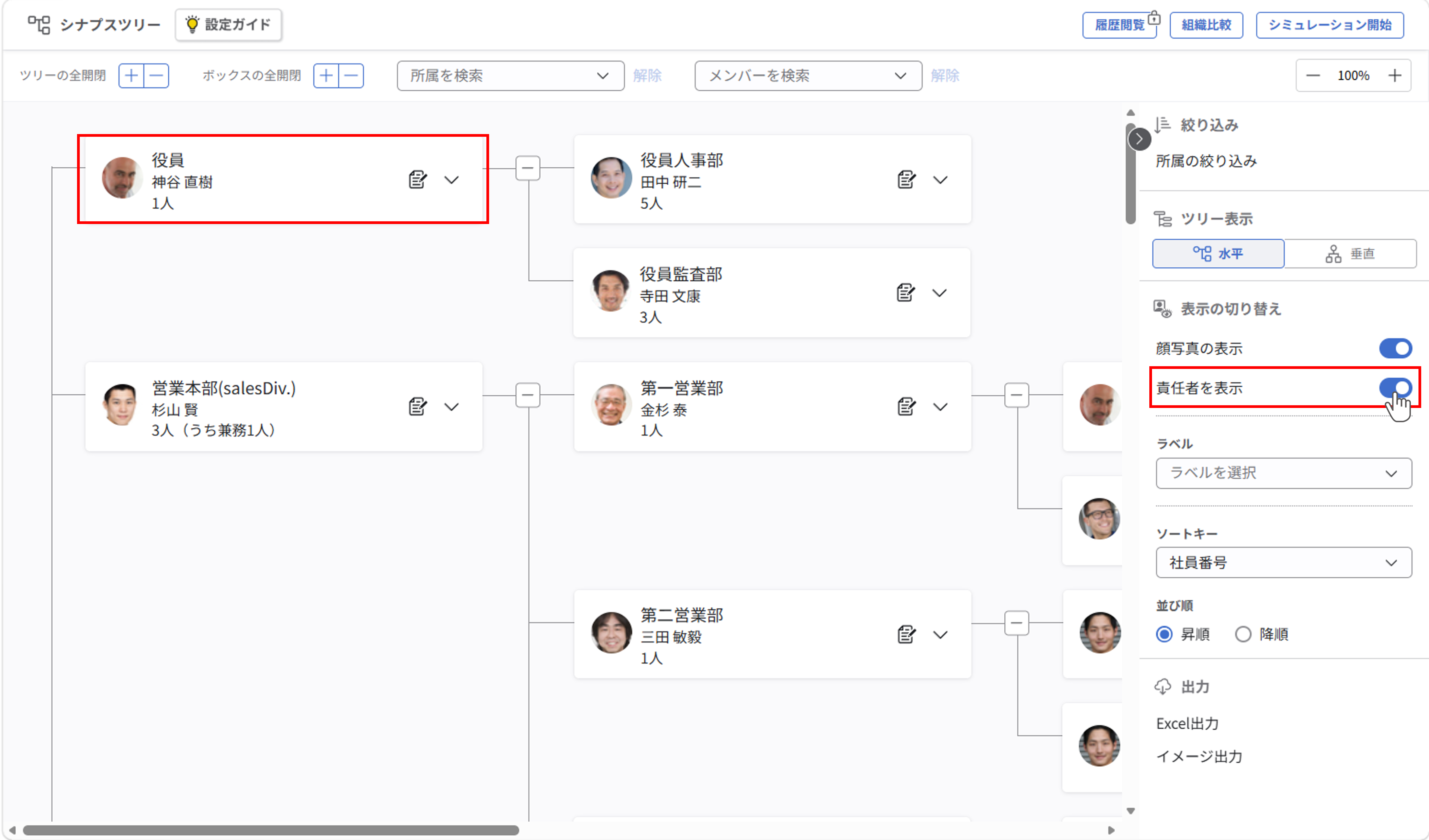Click the 絞り込み section header icon
Screen dimensions: 1429x840
[1163, 125]
